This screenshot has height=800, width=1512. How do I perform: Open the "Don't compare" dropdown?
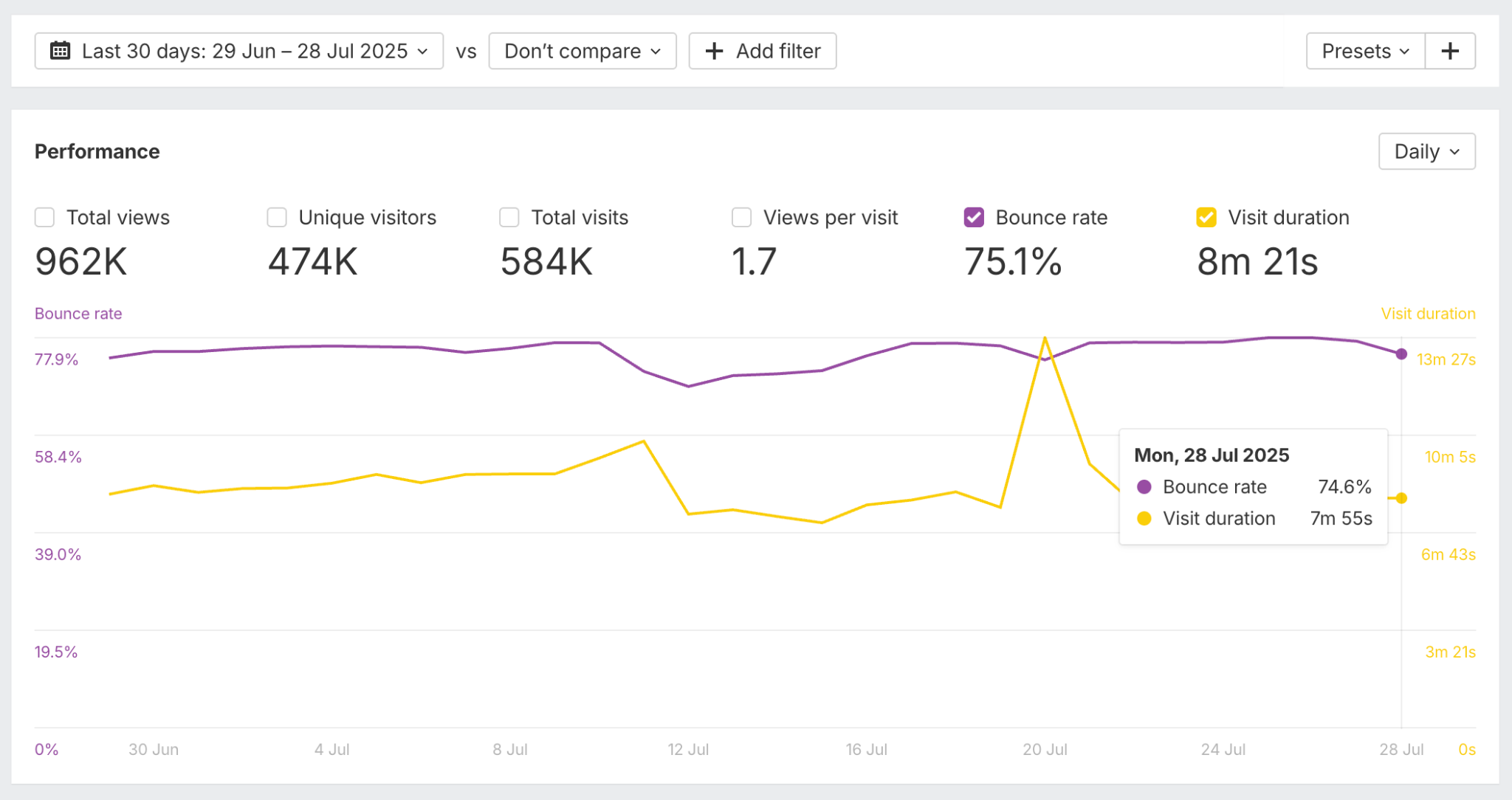pos(582,51)
